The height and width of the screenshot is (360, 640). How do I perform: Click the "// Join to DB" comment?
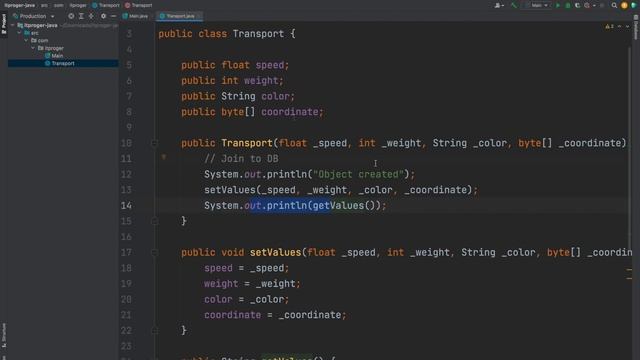point(241,159)
